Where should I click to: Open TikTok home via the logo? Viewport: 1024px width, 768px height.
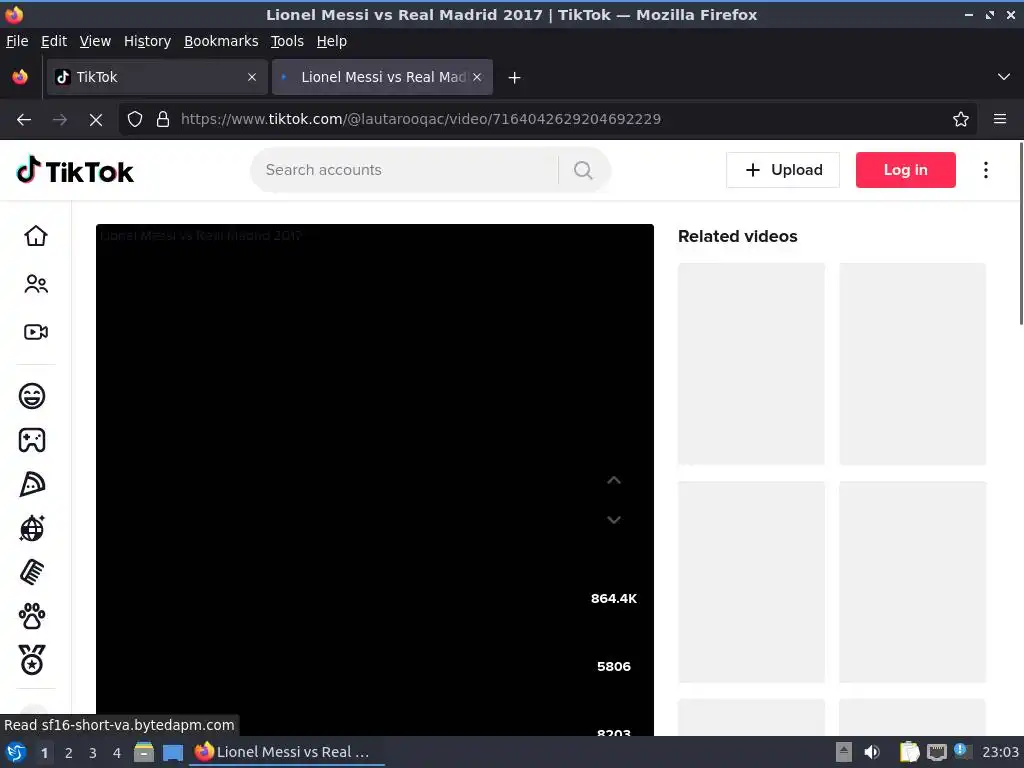(x=74, y=170)
